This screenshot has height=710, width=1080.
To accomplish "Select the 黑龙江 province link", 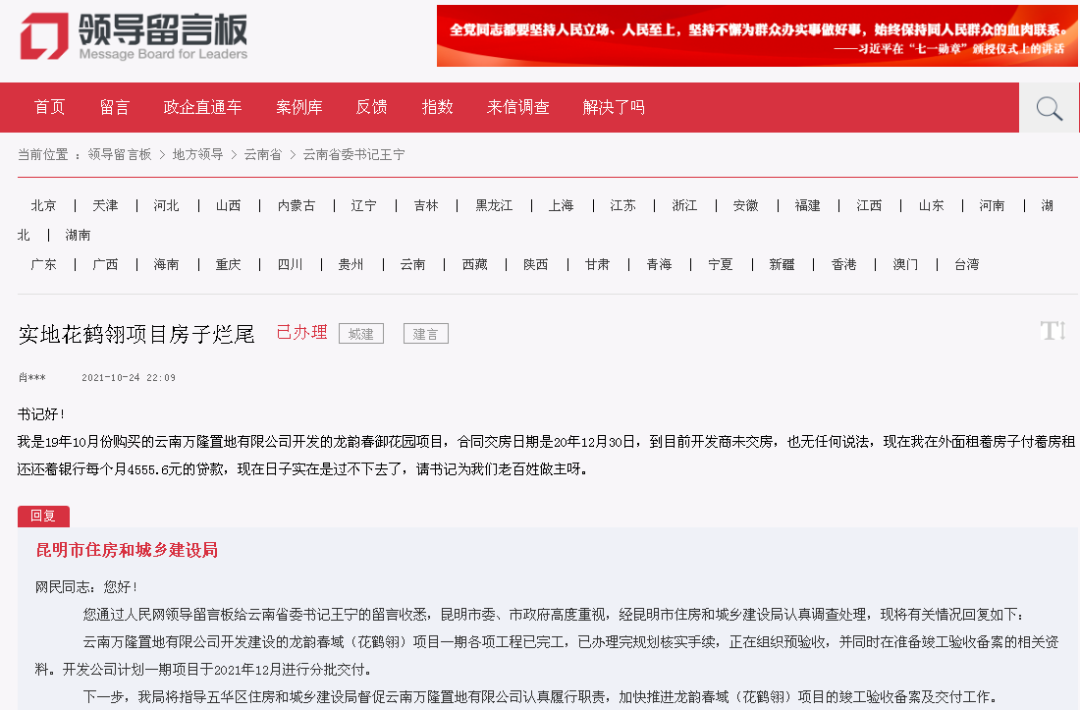I will tap(494, 205).
